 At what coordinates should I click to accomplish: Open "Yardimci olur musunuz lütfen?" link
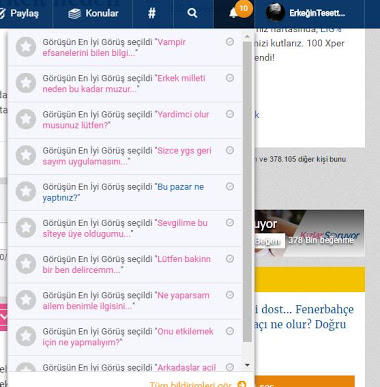click(x=126, y=120)
